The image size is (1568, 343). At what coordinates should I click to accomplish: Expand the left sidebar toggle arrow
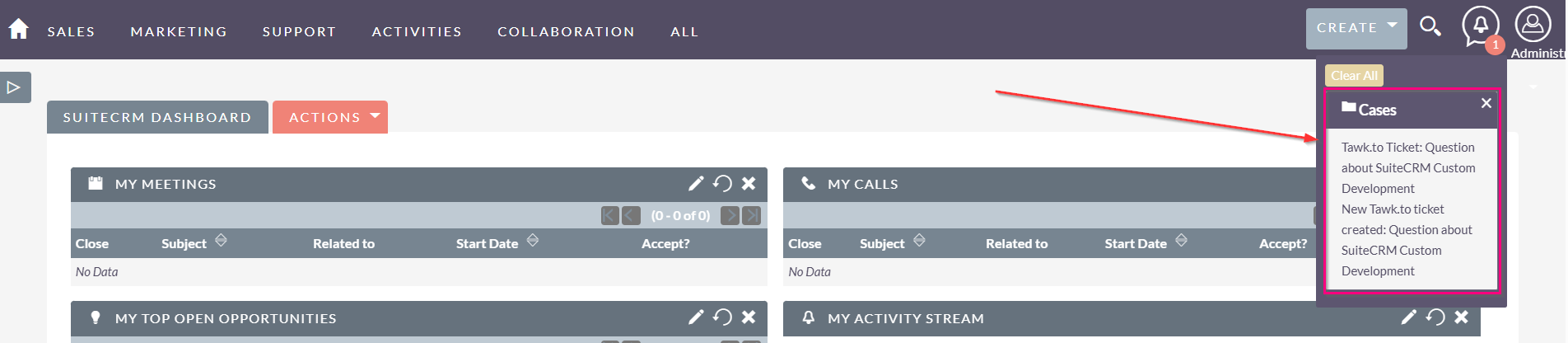click(x=14, y=87)
